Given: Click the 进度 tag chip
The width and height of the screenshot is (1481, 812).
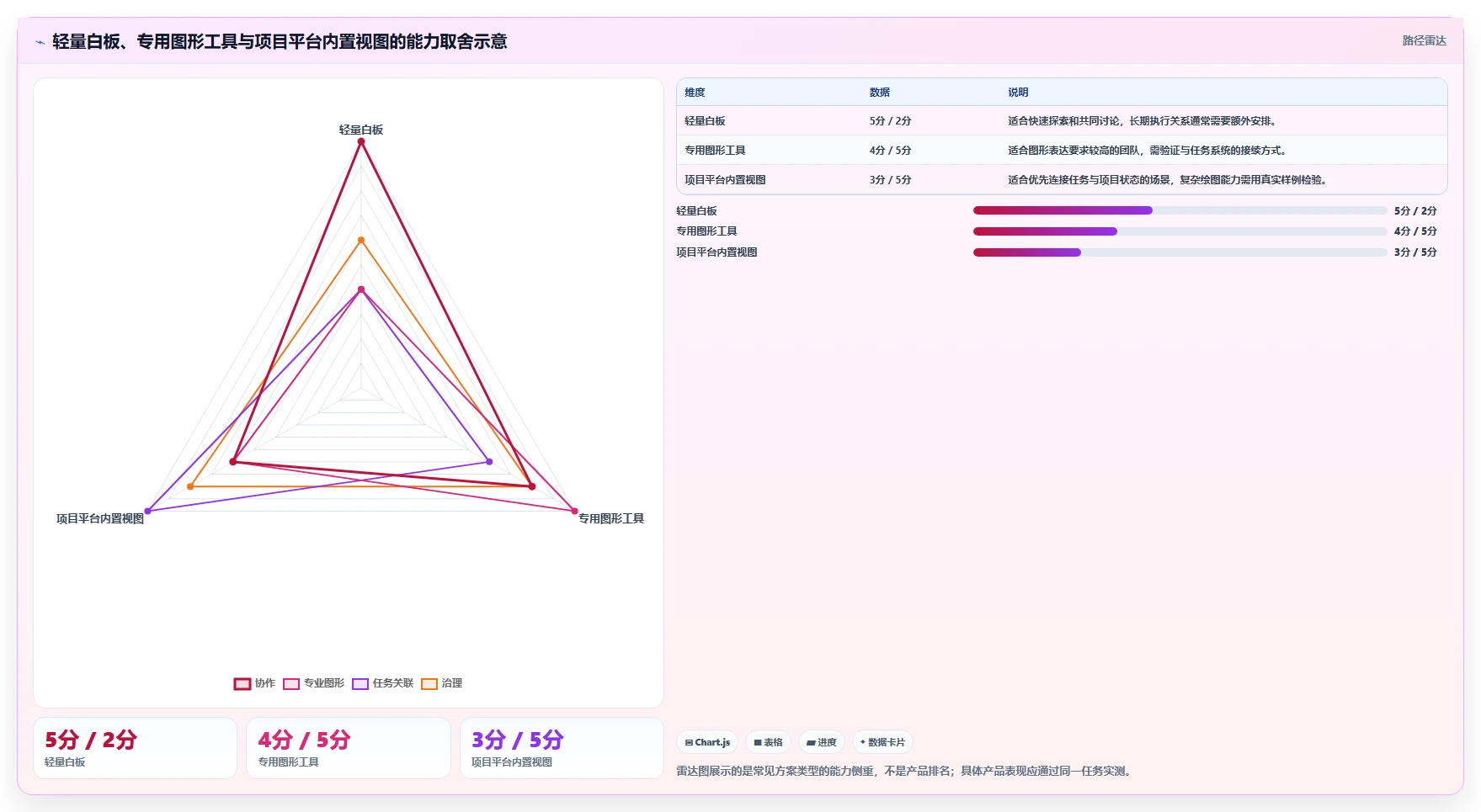Looking at the screenshot, I should (x=822, y=742).
